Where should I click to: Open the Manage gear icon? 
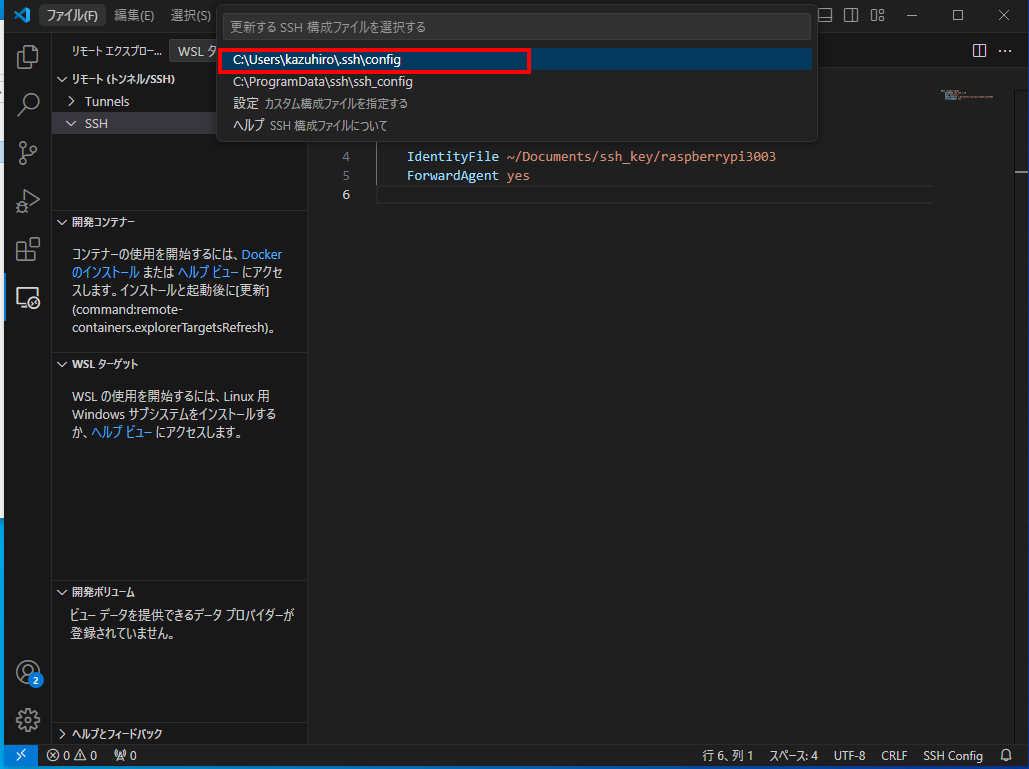(x=28, y=719)
